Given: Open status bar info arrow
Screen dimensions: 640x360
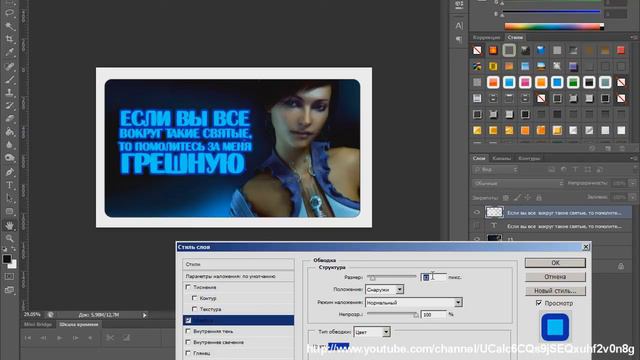Looking at the screenshot, I should pos(144,315).
